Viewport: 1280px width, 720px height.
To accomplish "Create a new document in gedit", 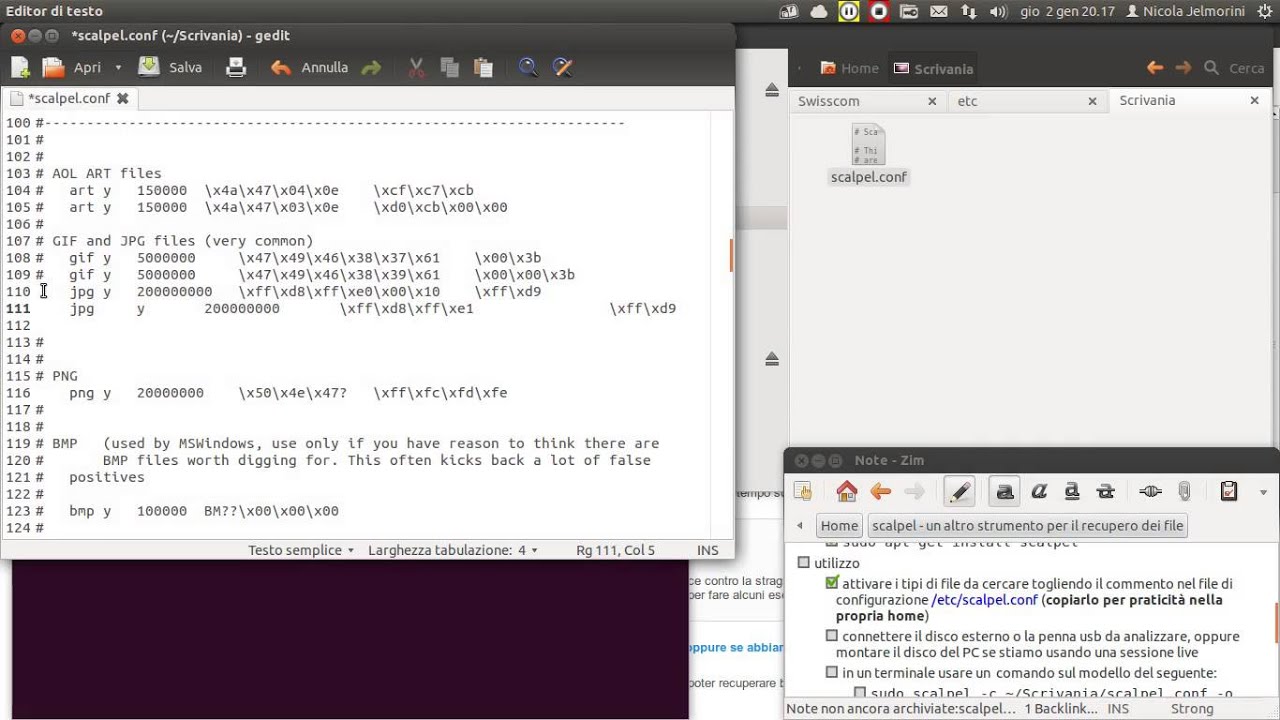I will [20, 68].
